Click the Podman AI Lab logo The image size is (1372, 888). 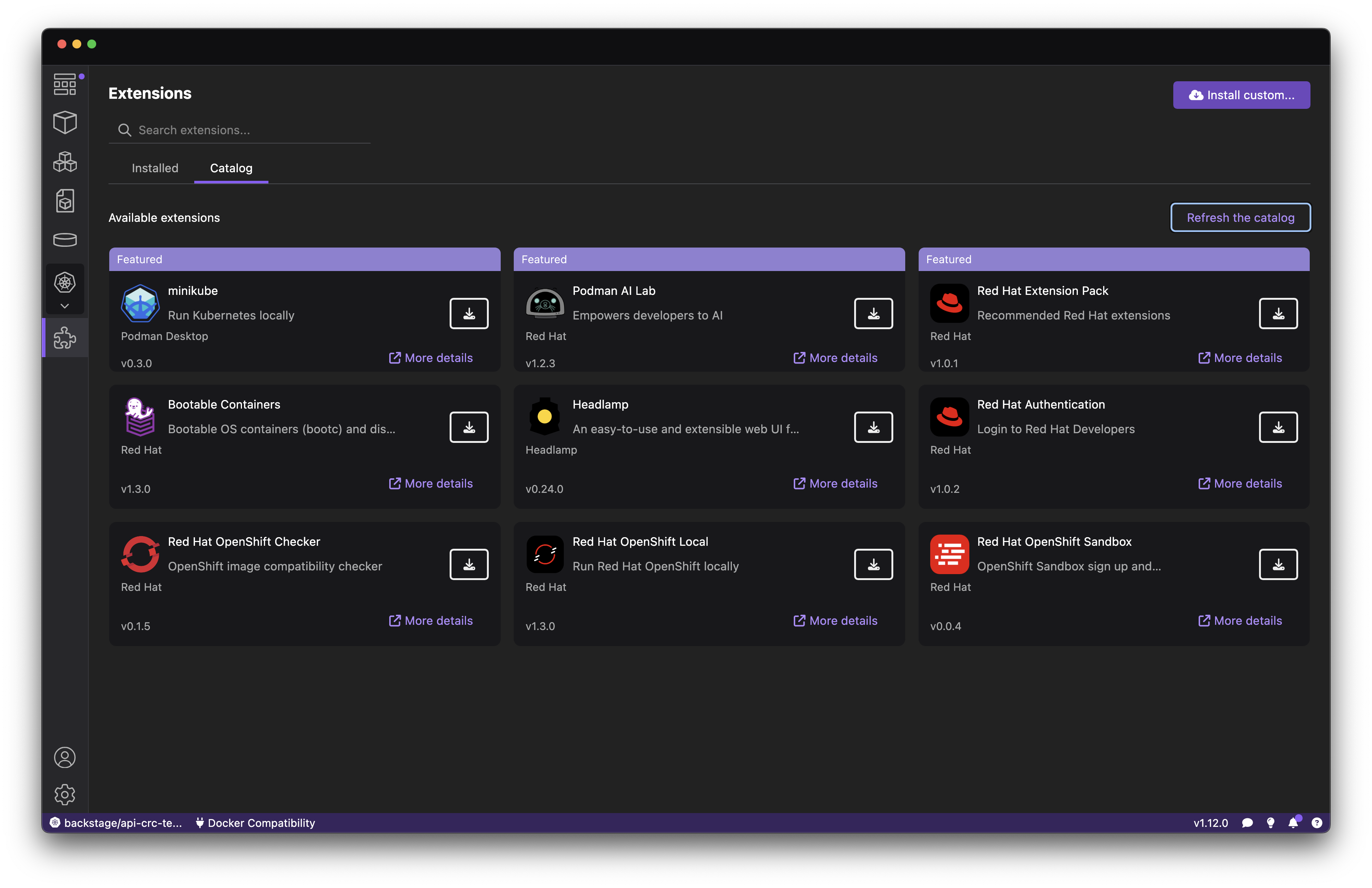pos(545,303)
